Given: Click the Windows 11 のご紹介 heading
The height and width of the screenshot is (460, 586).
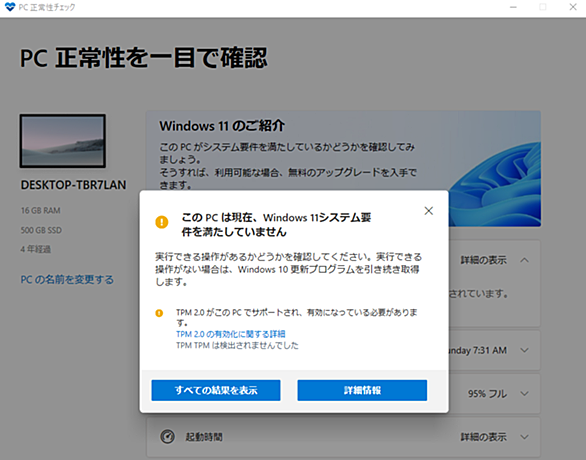Looking at the screenshot, I should click(x=222, y=126).
